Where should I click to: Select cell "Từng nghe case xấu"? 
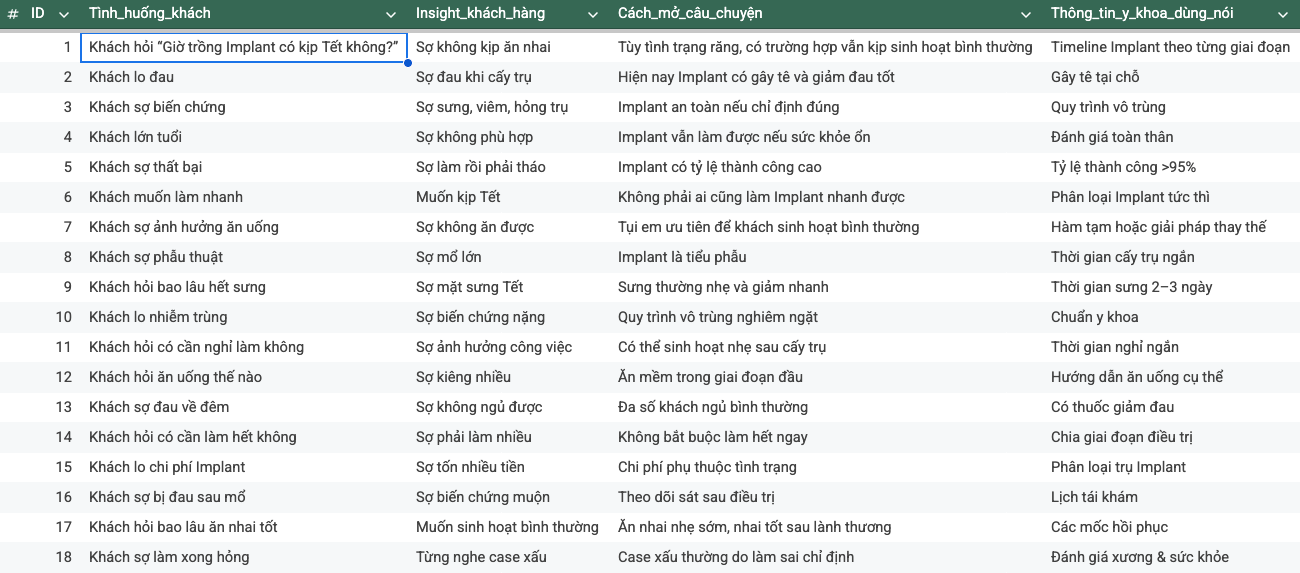[x=509, y=557]
